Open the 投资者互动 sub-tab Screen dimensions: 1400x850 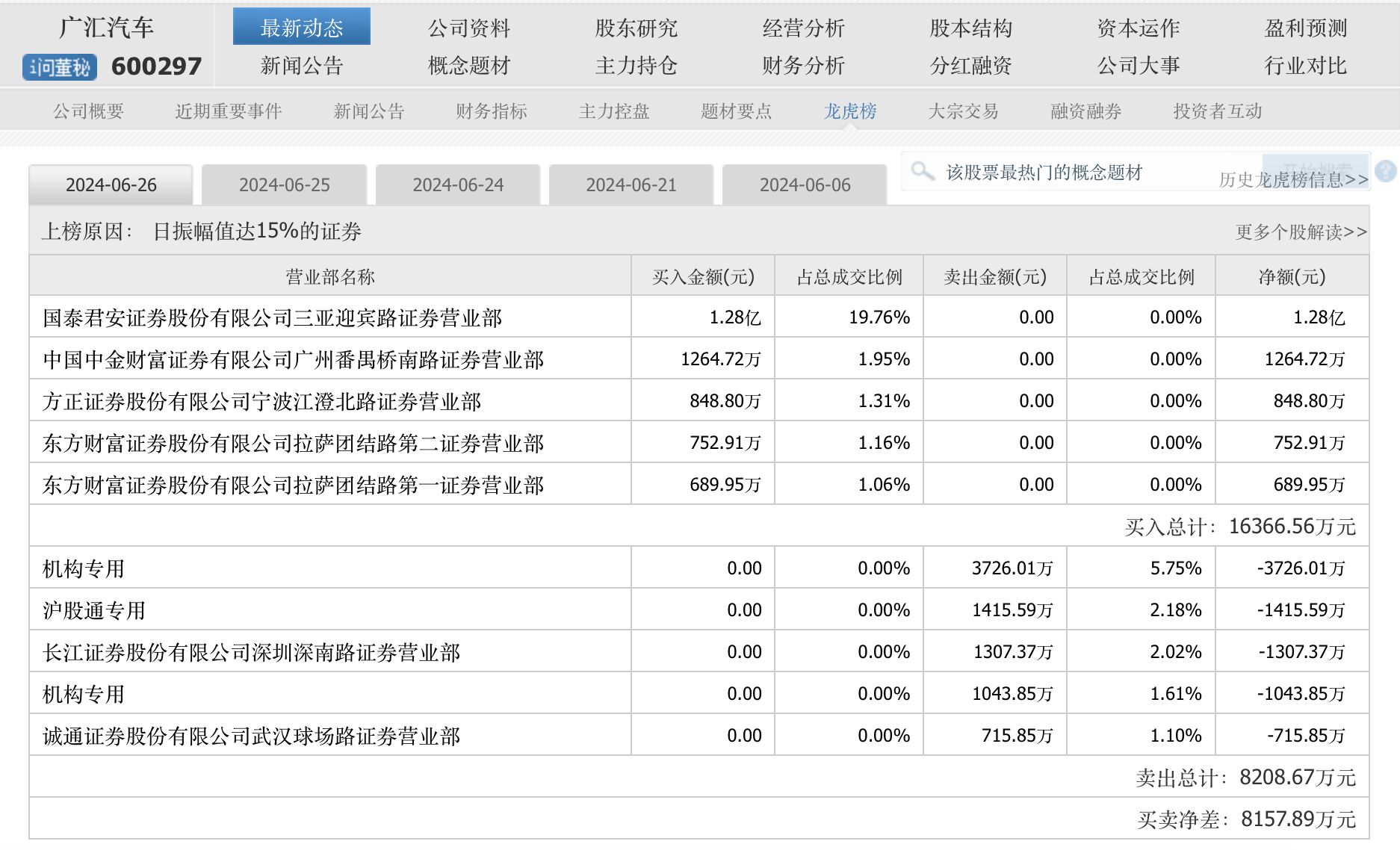[1217, 111]
